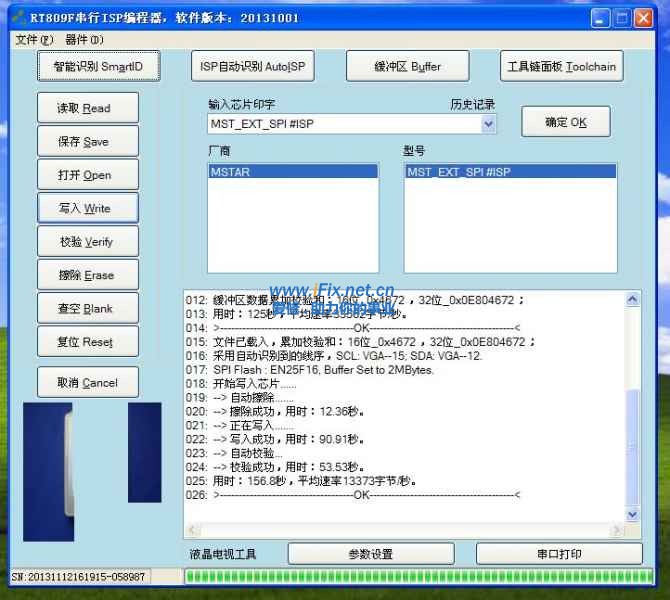Click the green progress bar

pos(419,576)
